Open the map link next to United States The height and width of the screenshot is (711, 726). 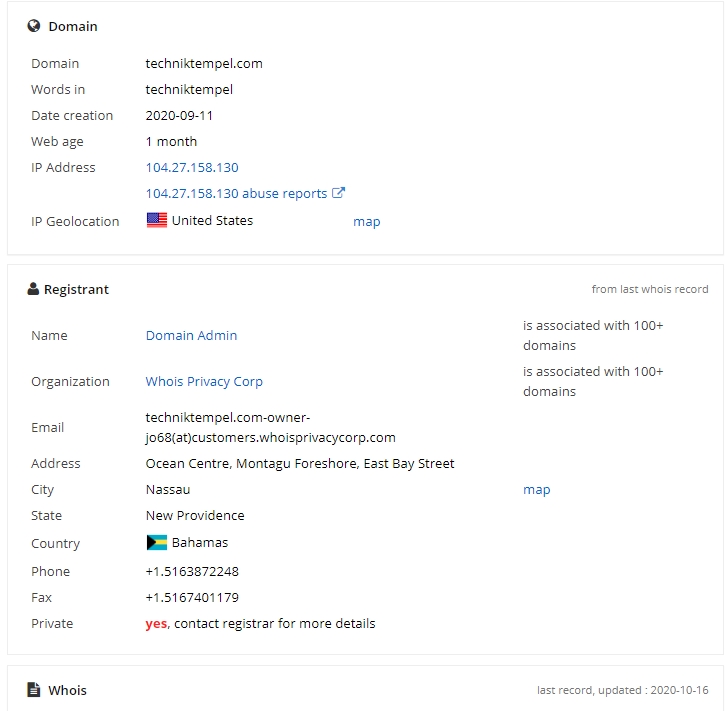coord(367,222)
